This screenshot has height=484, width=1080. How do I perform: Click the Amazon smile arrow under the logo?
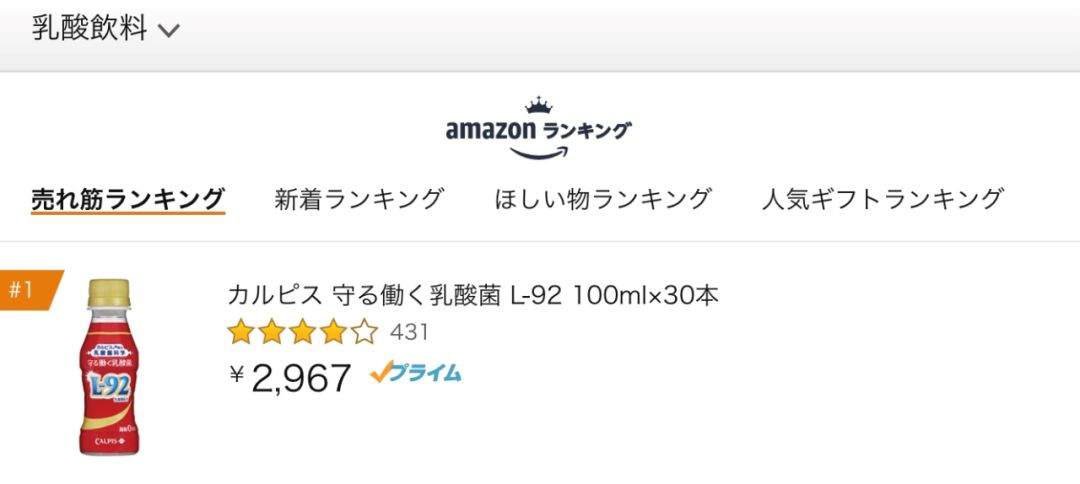point(539,151)
